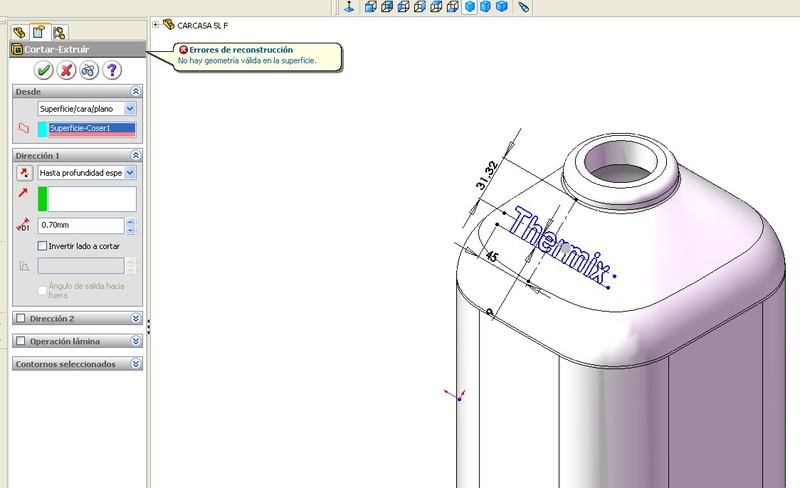The height and width of the screenshot is (488, 800).
Task: Click the Cortar-Extruir feature icon in header
Action: (17, 50)
